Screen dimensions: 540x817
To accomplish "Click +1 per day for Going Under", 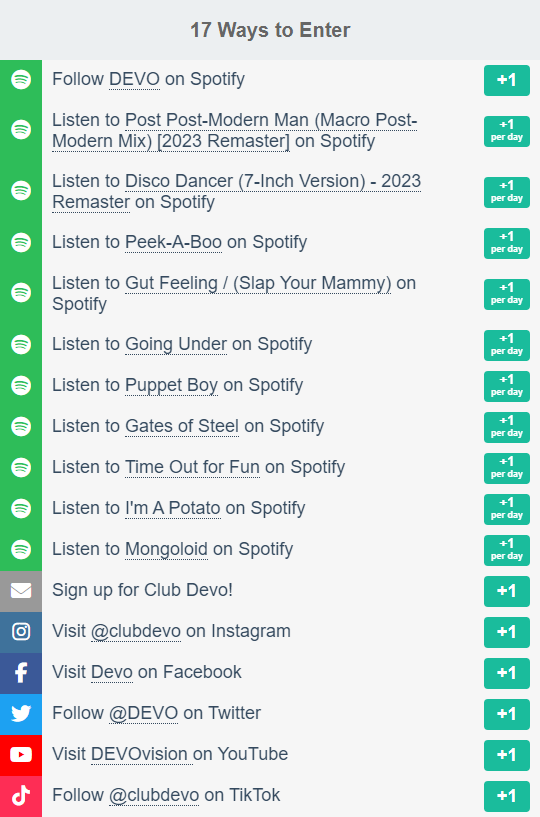I will [507, 345].
